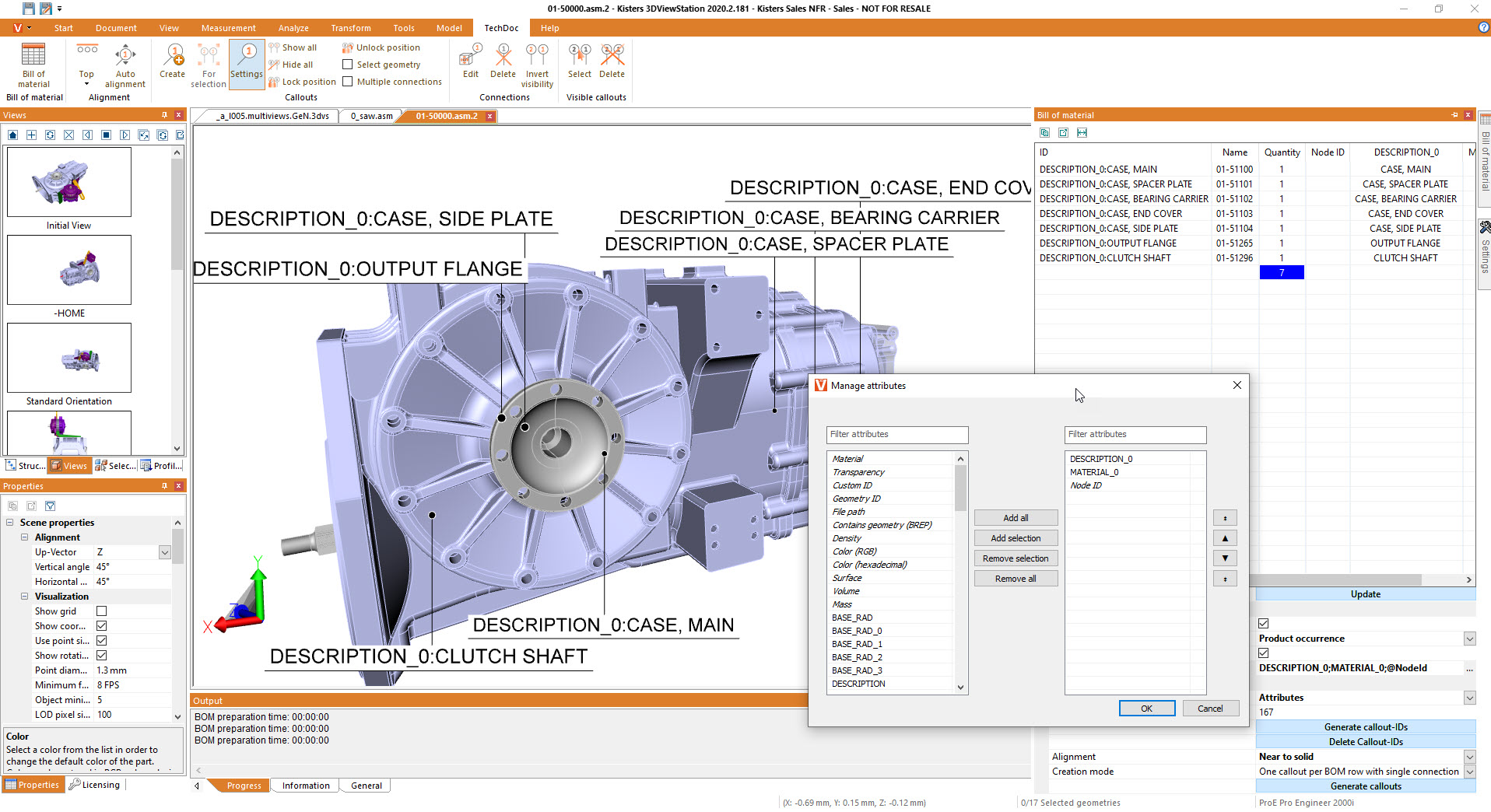
Task: Switch to 0_saw.asm document tab
Action: [371, 116]
